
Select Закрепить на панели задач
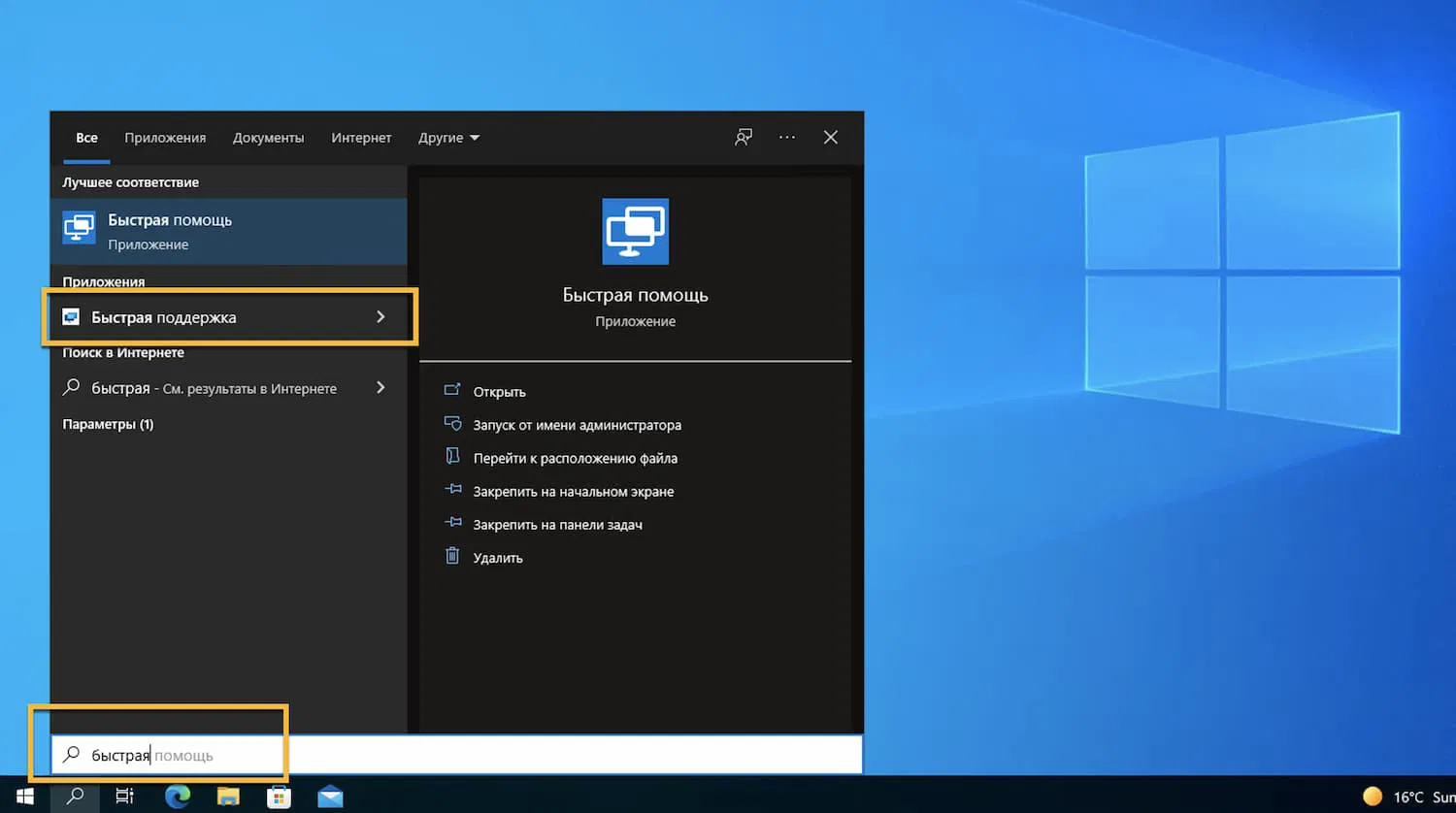pyautogui.click(x=557, y=525)
